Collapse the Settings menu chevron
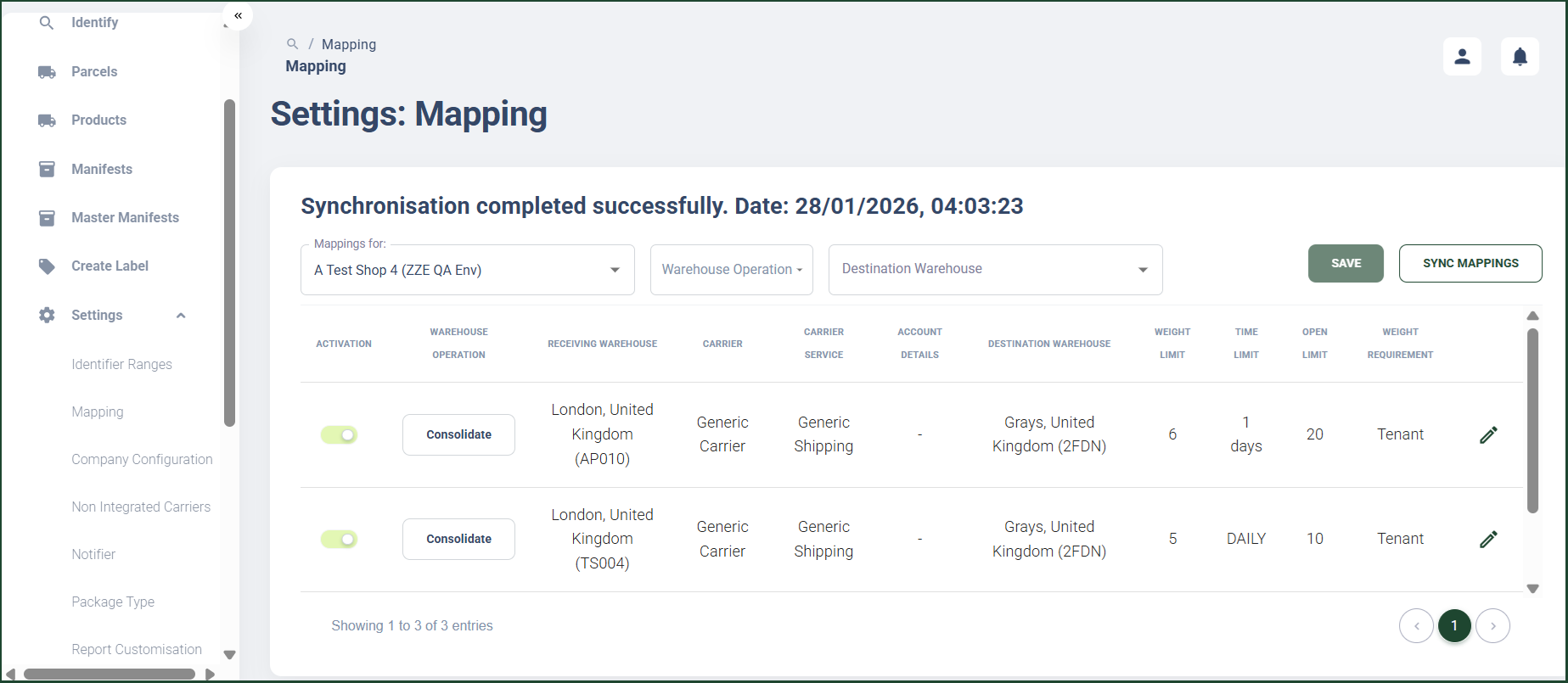 (x=181, y=316)
